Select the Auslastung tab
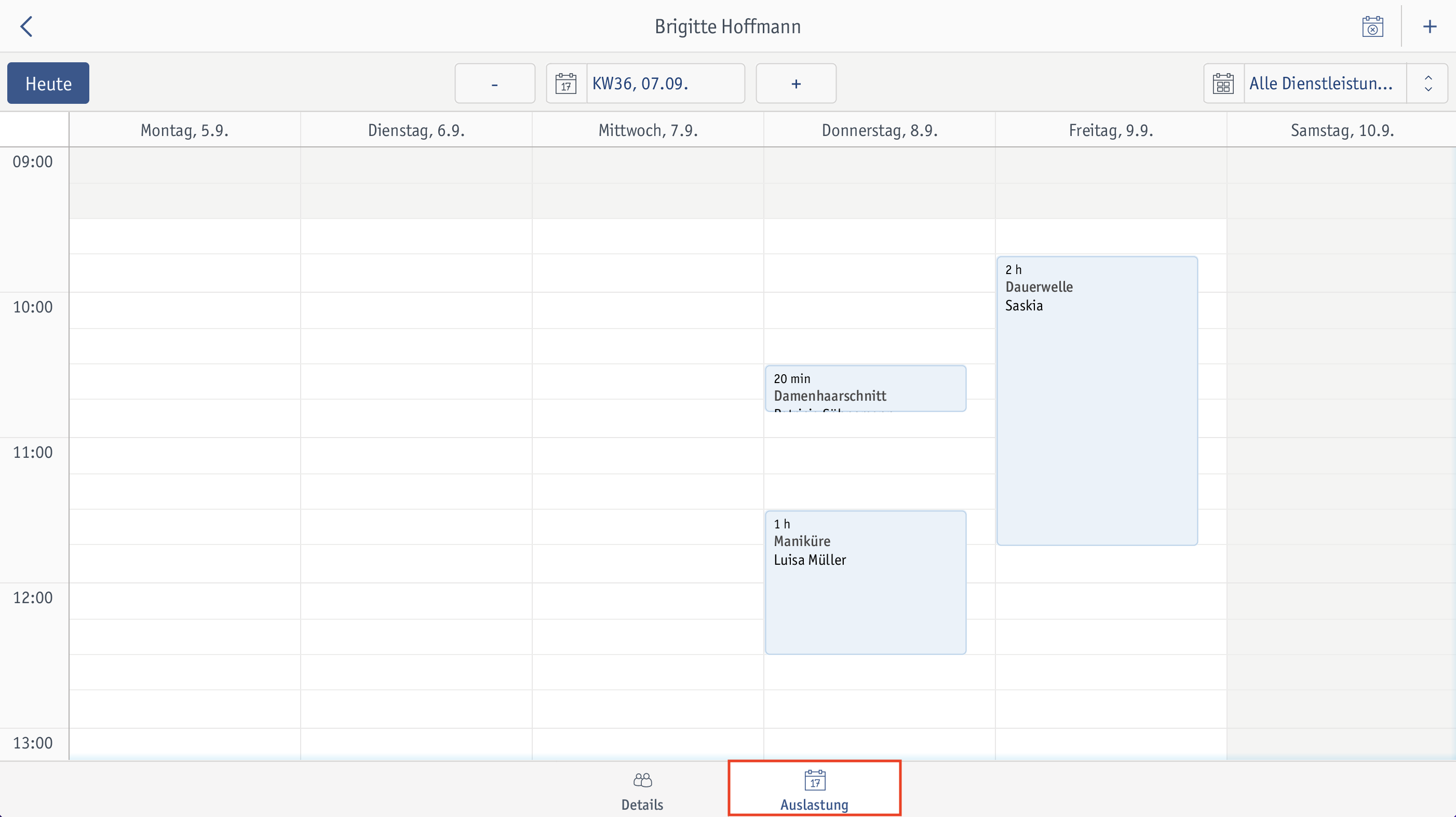1456x817 pixels. pyautogui.click(x=815, y=789)
